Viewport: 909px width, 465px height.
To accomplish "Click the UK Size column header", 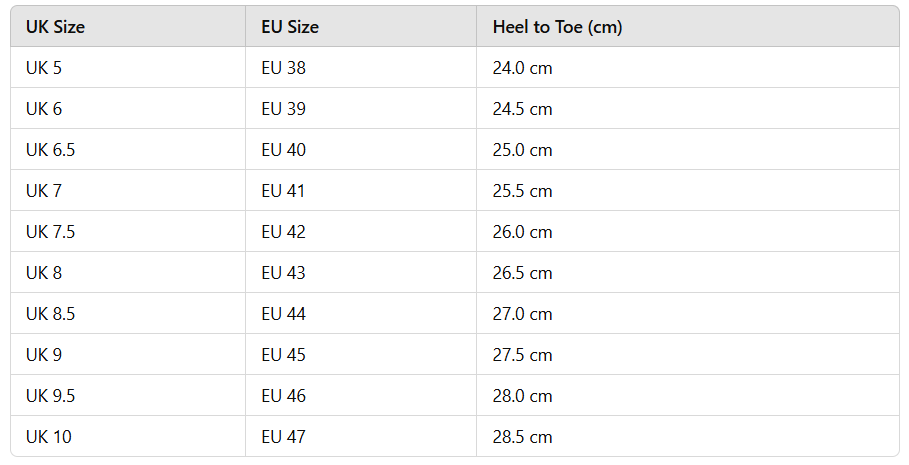I will [55, 27].
